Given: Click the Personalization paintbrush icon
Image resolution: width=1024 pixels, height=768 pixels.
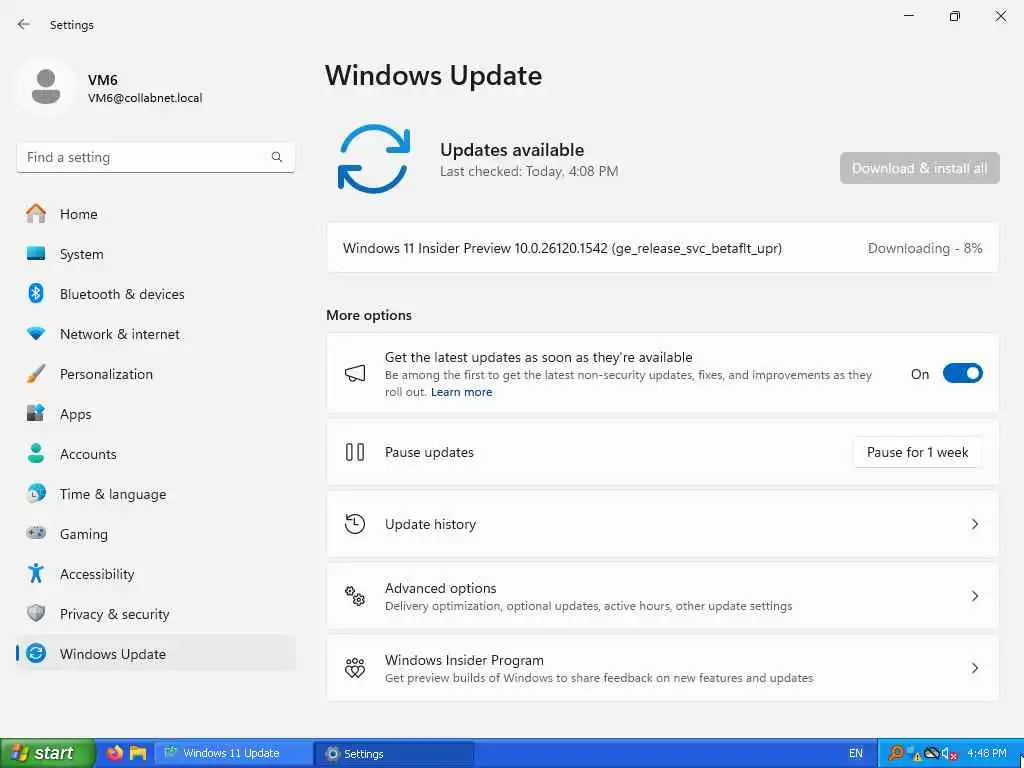Looking at the screenshot, I should click(x=36, y=374).
